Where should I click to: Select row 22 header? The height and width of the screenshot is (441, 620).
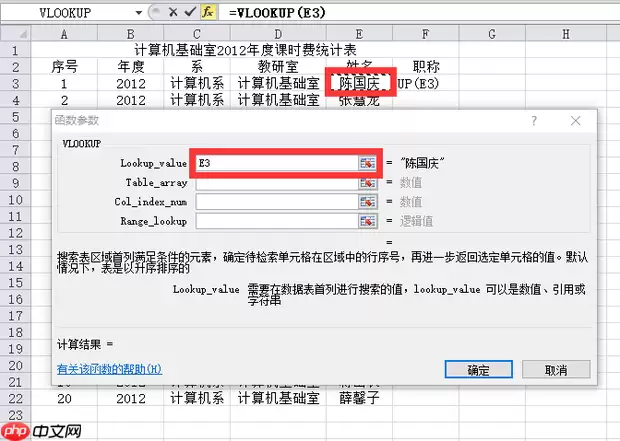15,398
